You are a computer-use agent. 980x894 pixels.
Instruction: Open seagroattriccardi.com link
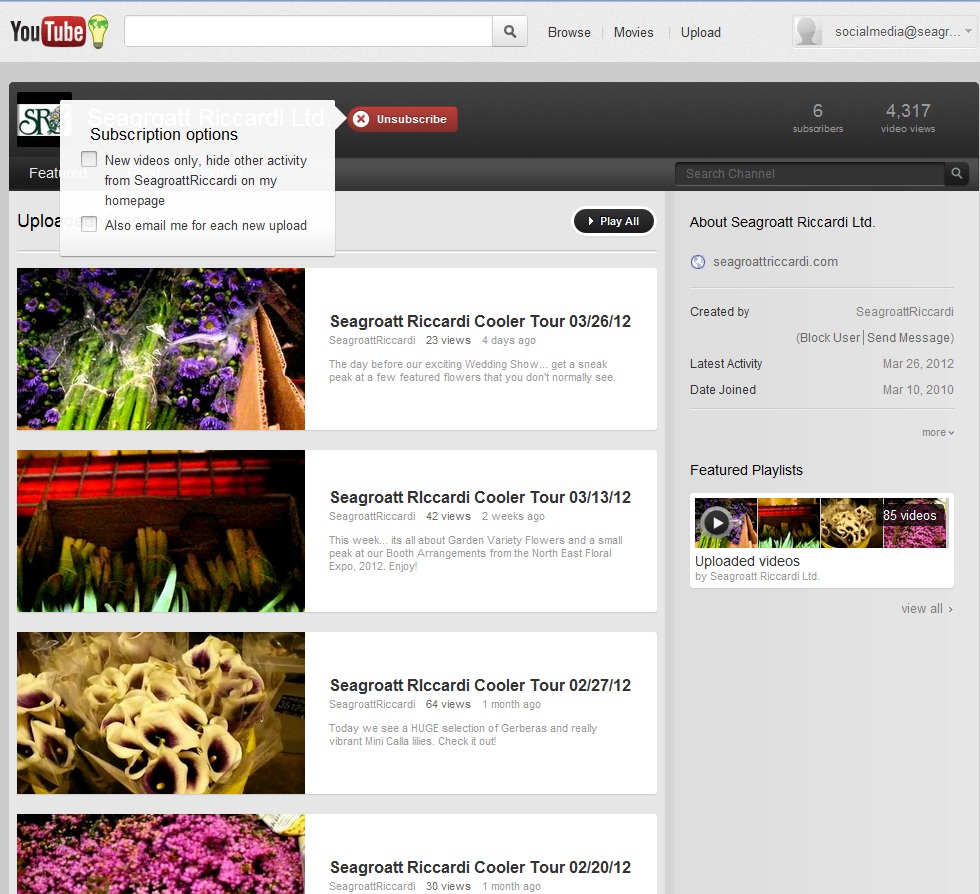point(775,262)
